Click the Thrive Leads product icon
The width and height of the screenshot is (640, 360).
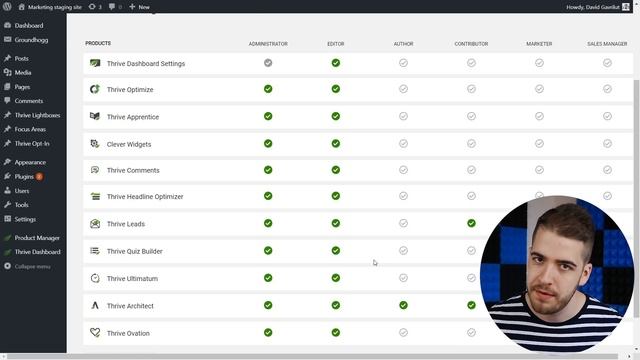point(95,224)
